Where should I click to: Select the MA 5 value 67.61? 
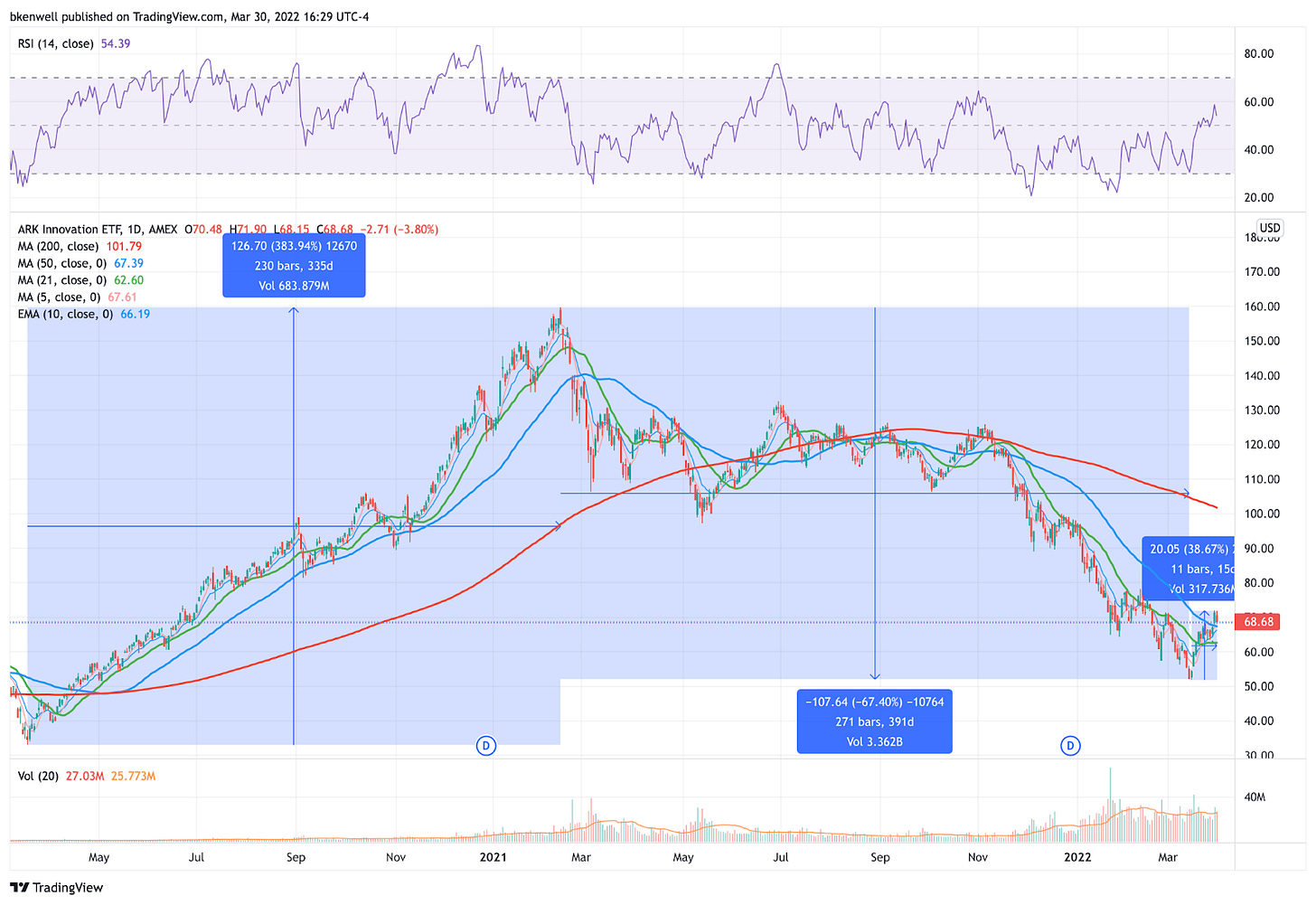coord(122,297)
